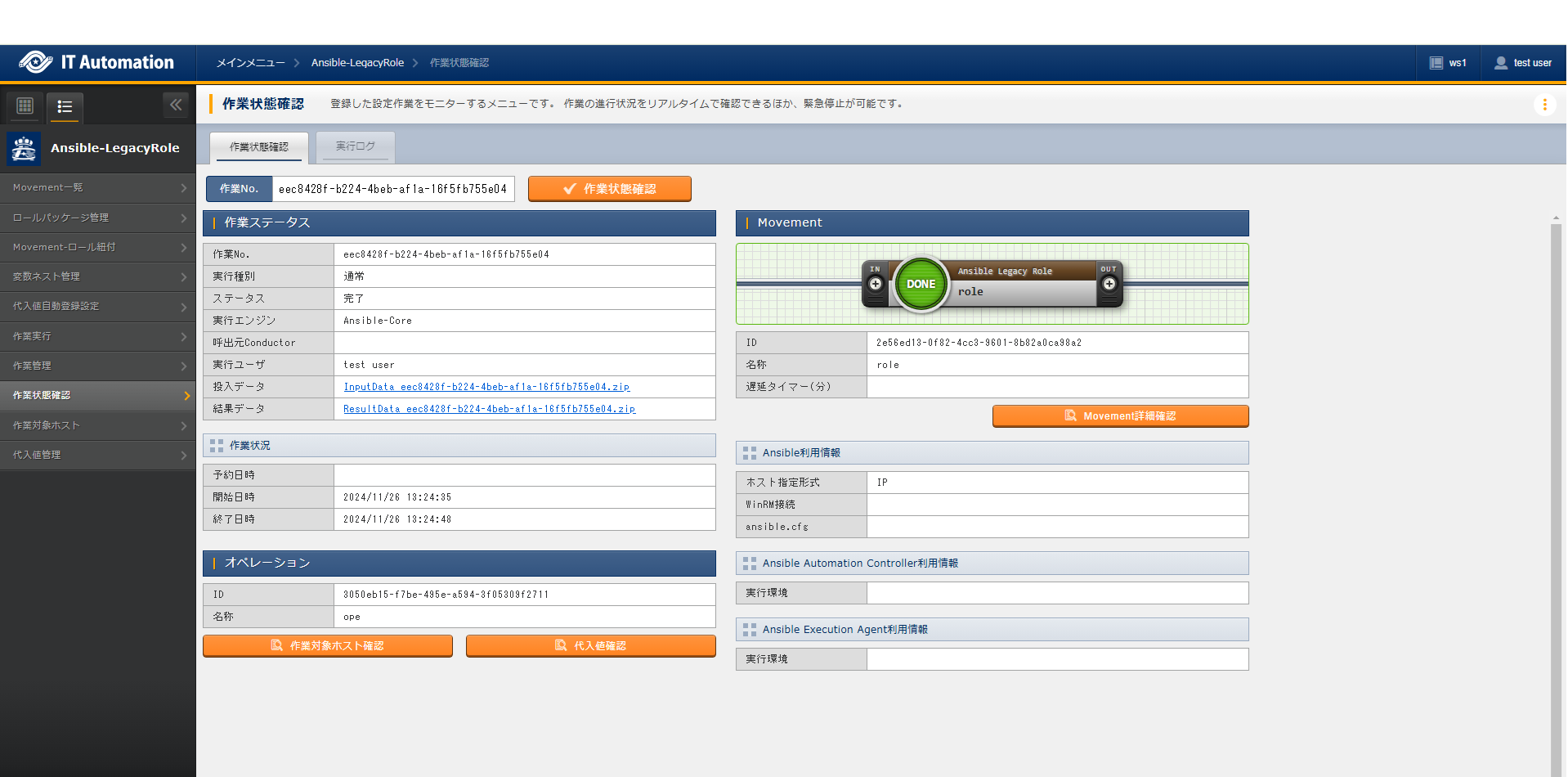The image size is (1568, 777).
Task: Click the vertical page scrollbar
Action: pos(1556,491)
